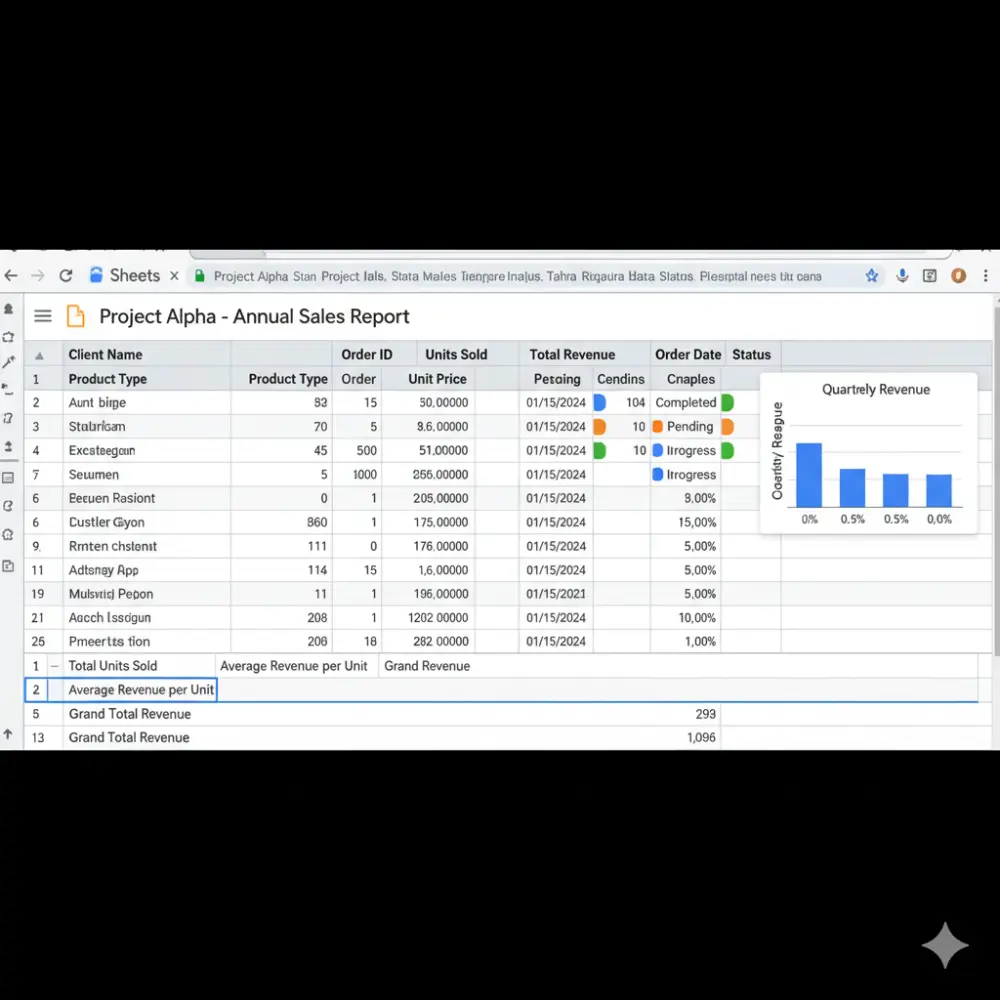Open the Chrome three-dot menu

tap(987, 275)
